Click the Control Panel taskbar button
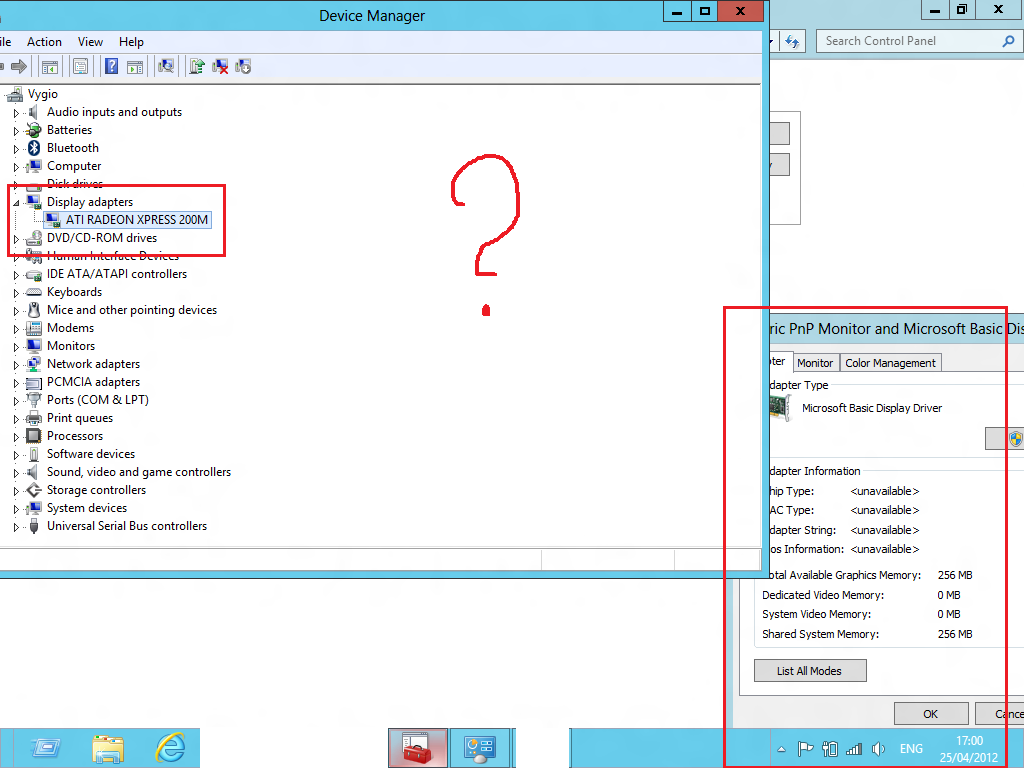Viewport: 1024px width, 768px height. [x=480, y=748]
